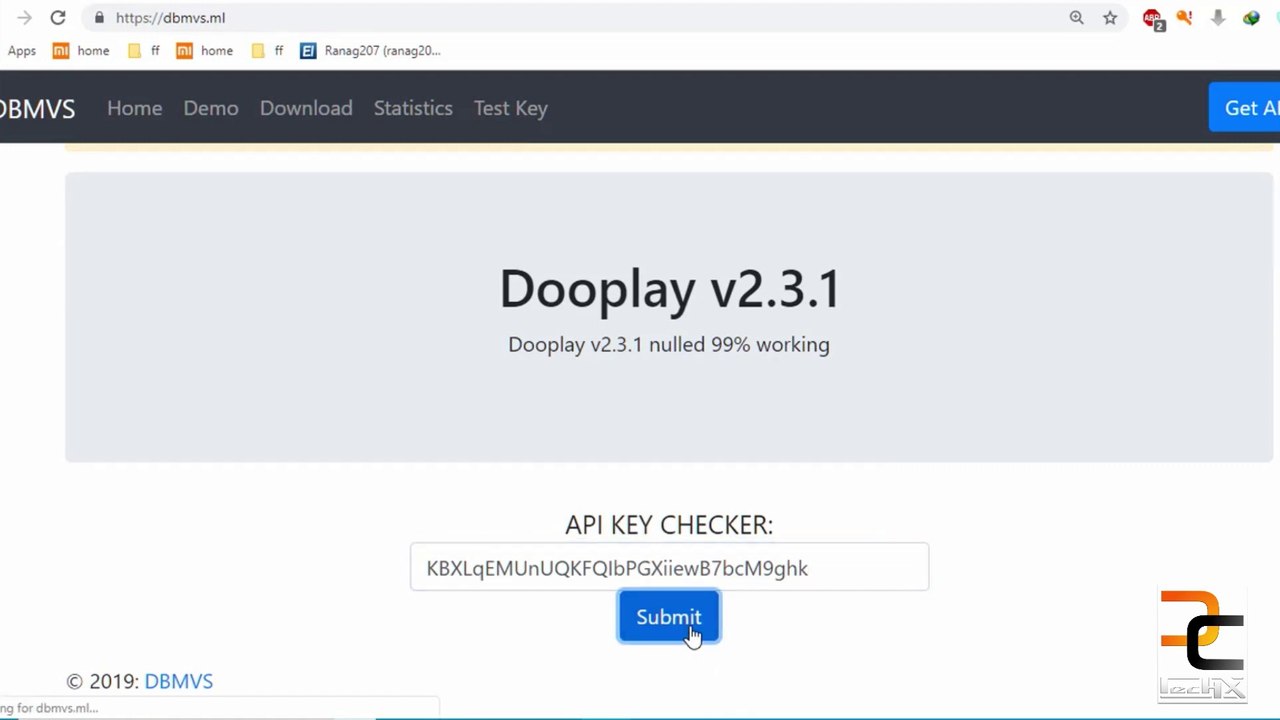Go to DBMVS brand logo link
Viewport: 1280px width, 720px height.
(37, 108)
